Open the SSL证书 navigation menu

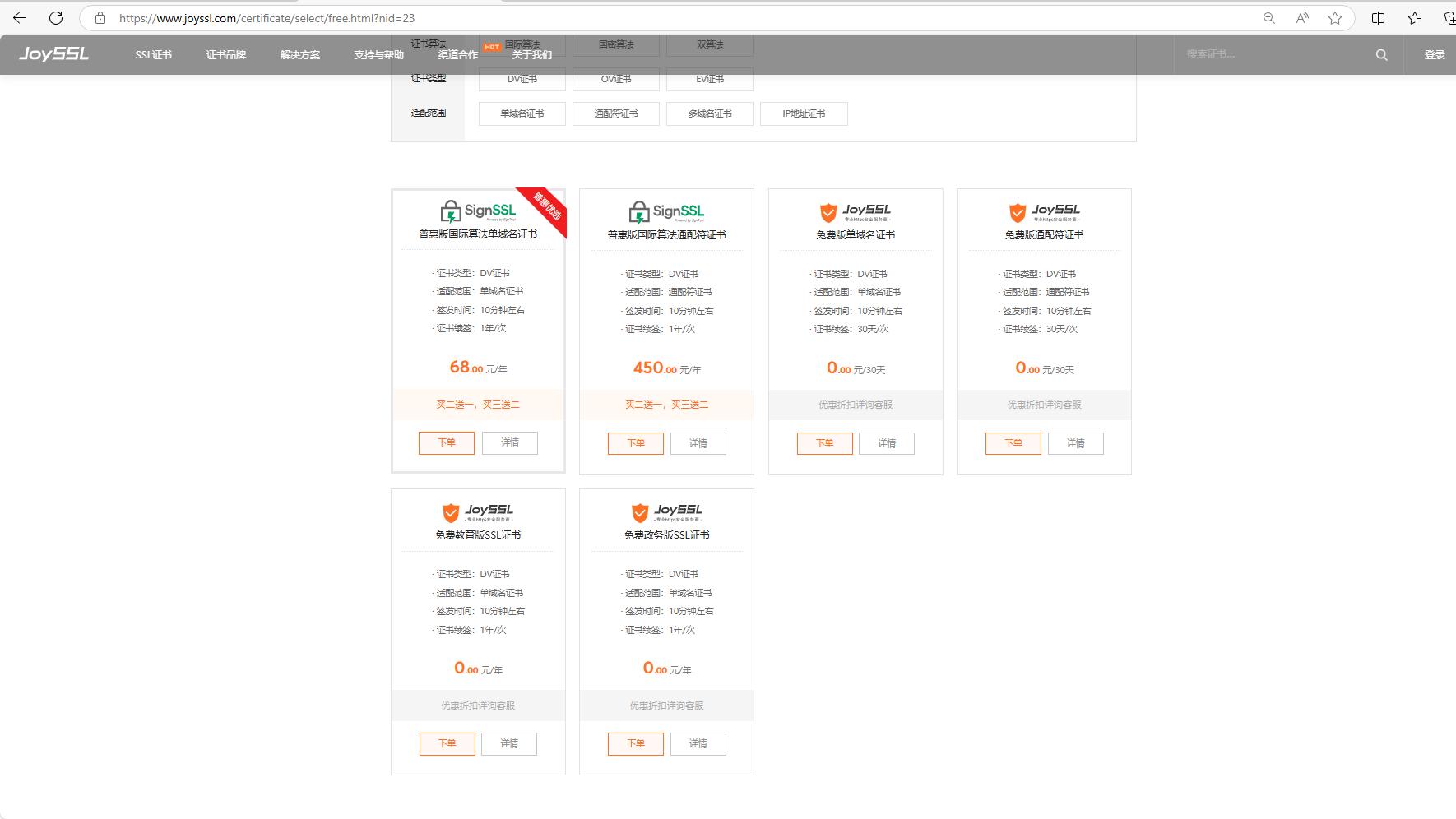(154, 55)
